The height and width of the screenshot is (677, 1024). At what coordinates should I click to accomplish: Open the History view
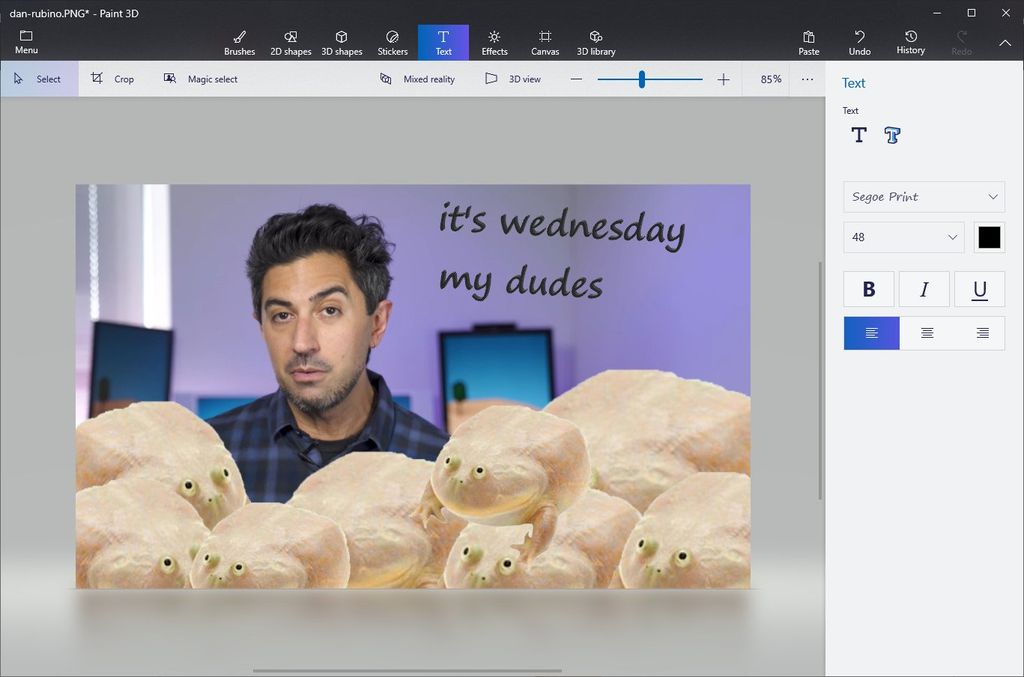pos(910,41)
